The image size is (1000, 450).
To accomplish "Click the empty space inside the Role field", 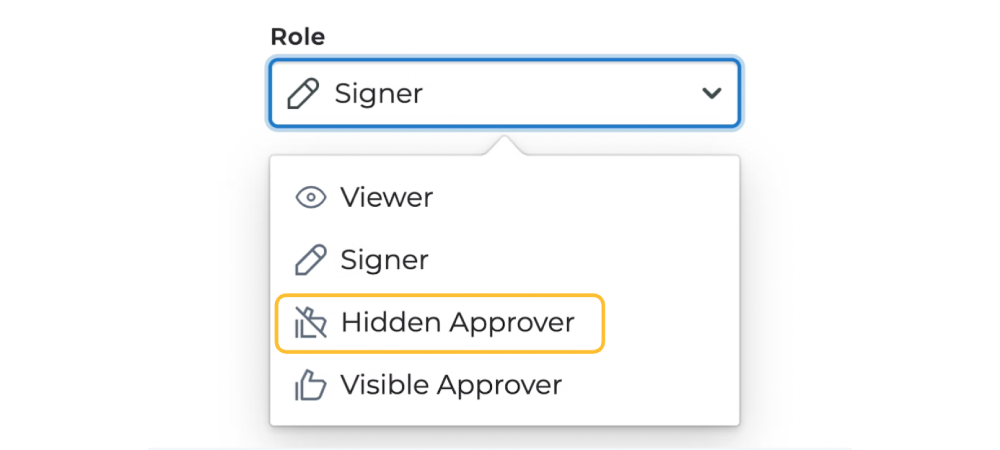I will [560, 94].
